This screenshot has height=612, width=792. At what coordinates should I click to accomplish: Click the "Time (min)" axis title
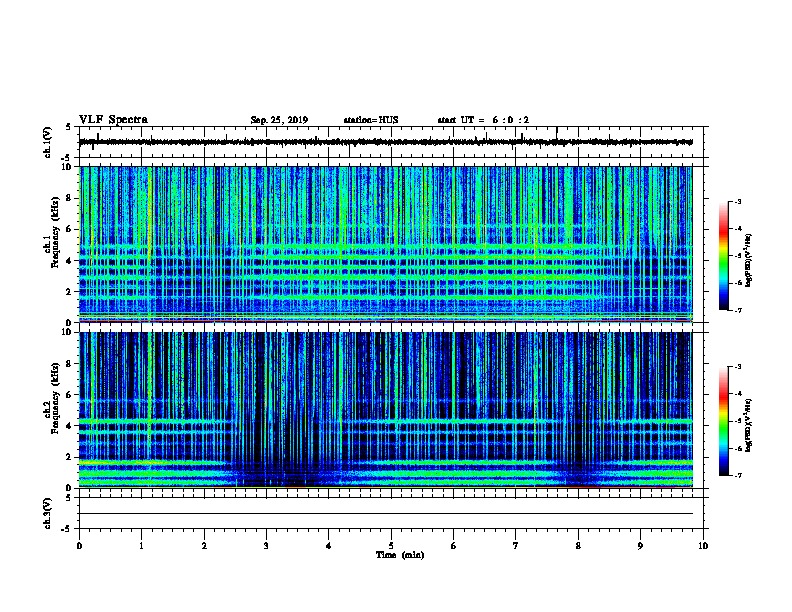(x=400, y=555)
